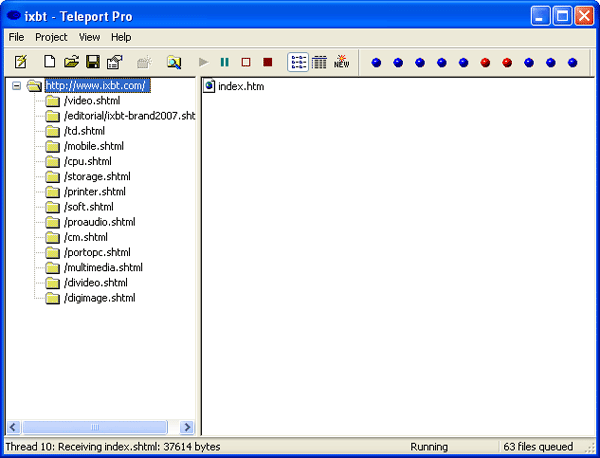Maximize the Teleport Pro window

[x=562, y=16]
